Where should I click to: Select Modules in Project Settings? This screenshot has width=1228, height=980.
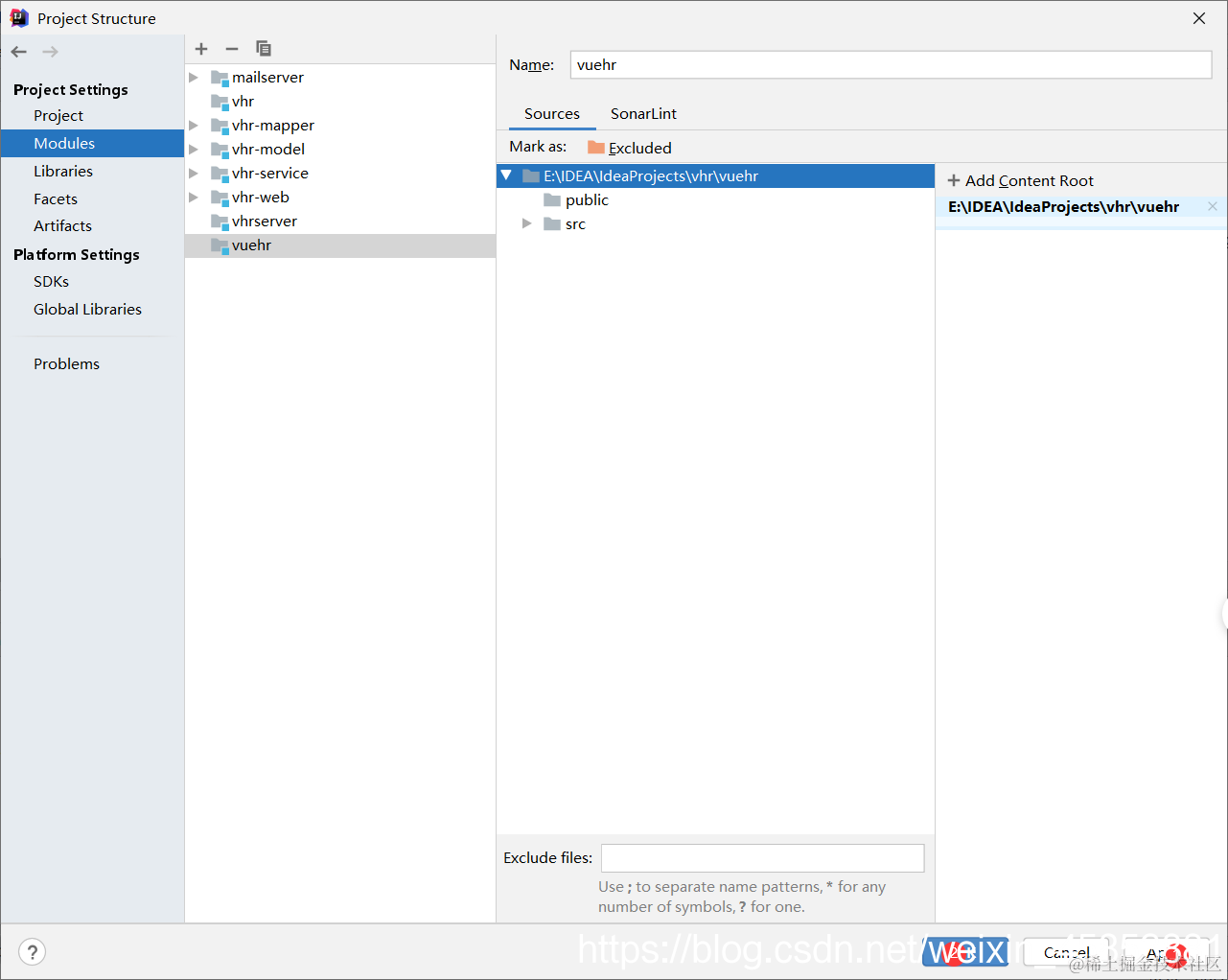[x=92, y=144]
